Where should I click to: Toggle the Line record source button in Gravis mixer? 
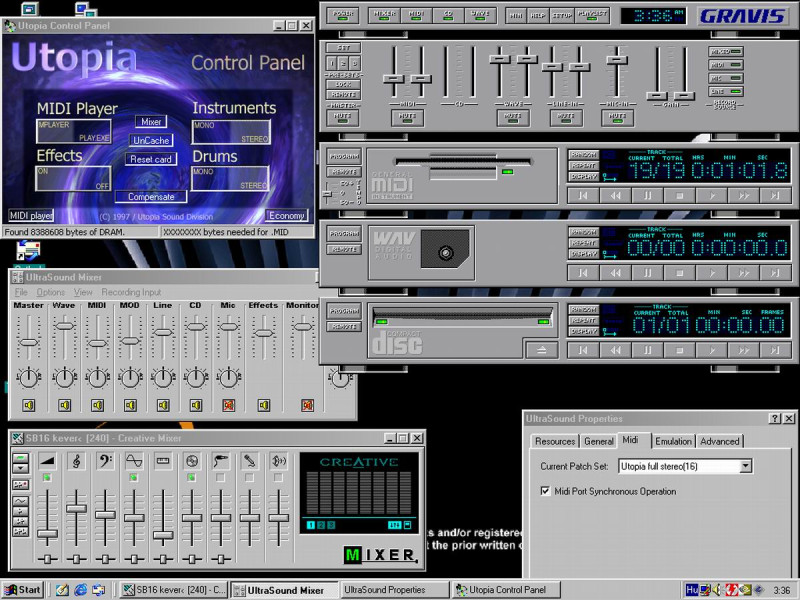point(726,91)
